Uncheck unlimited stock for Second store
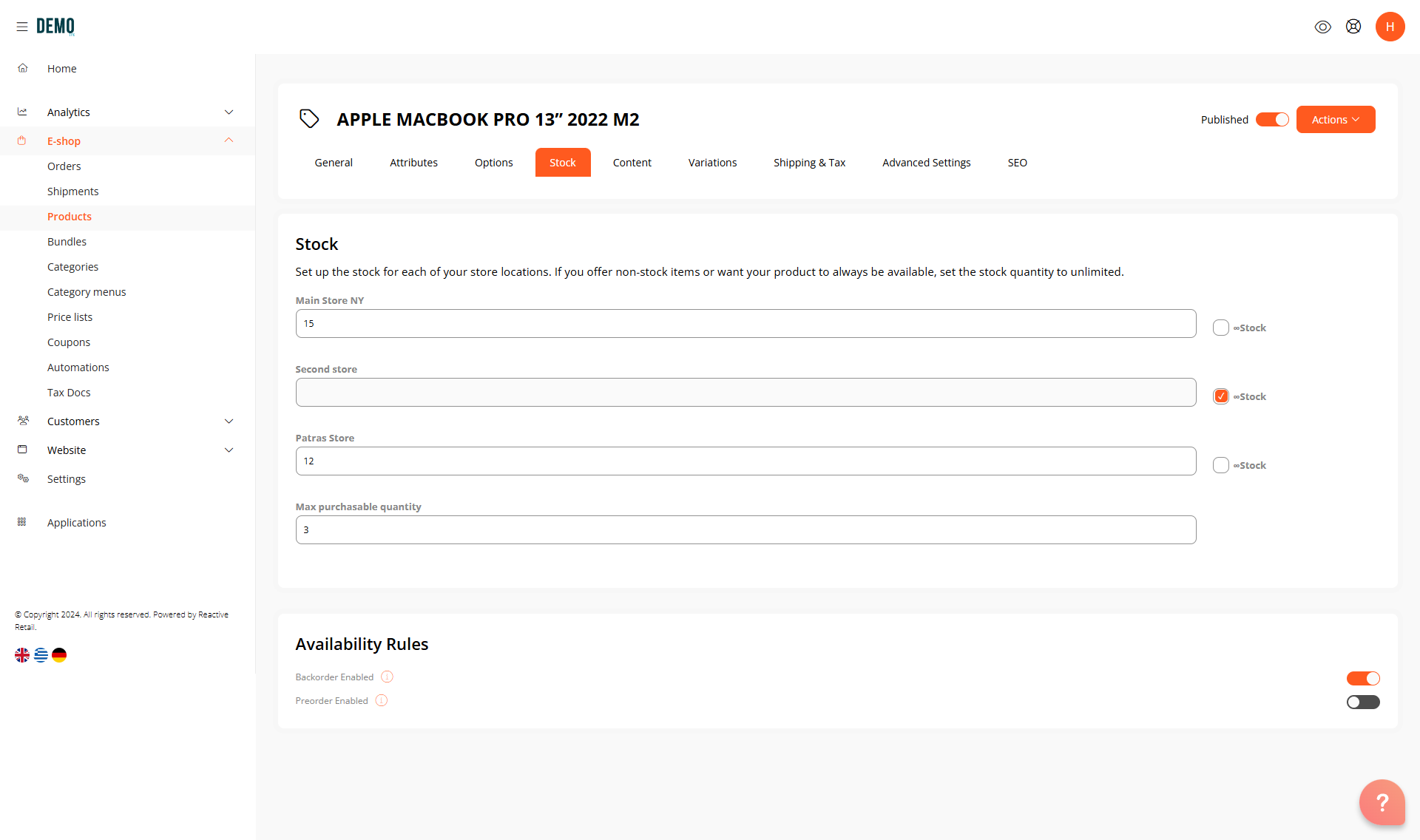Screen dimensions: 1420x840 tap(1221, 396)
